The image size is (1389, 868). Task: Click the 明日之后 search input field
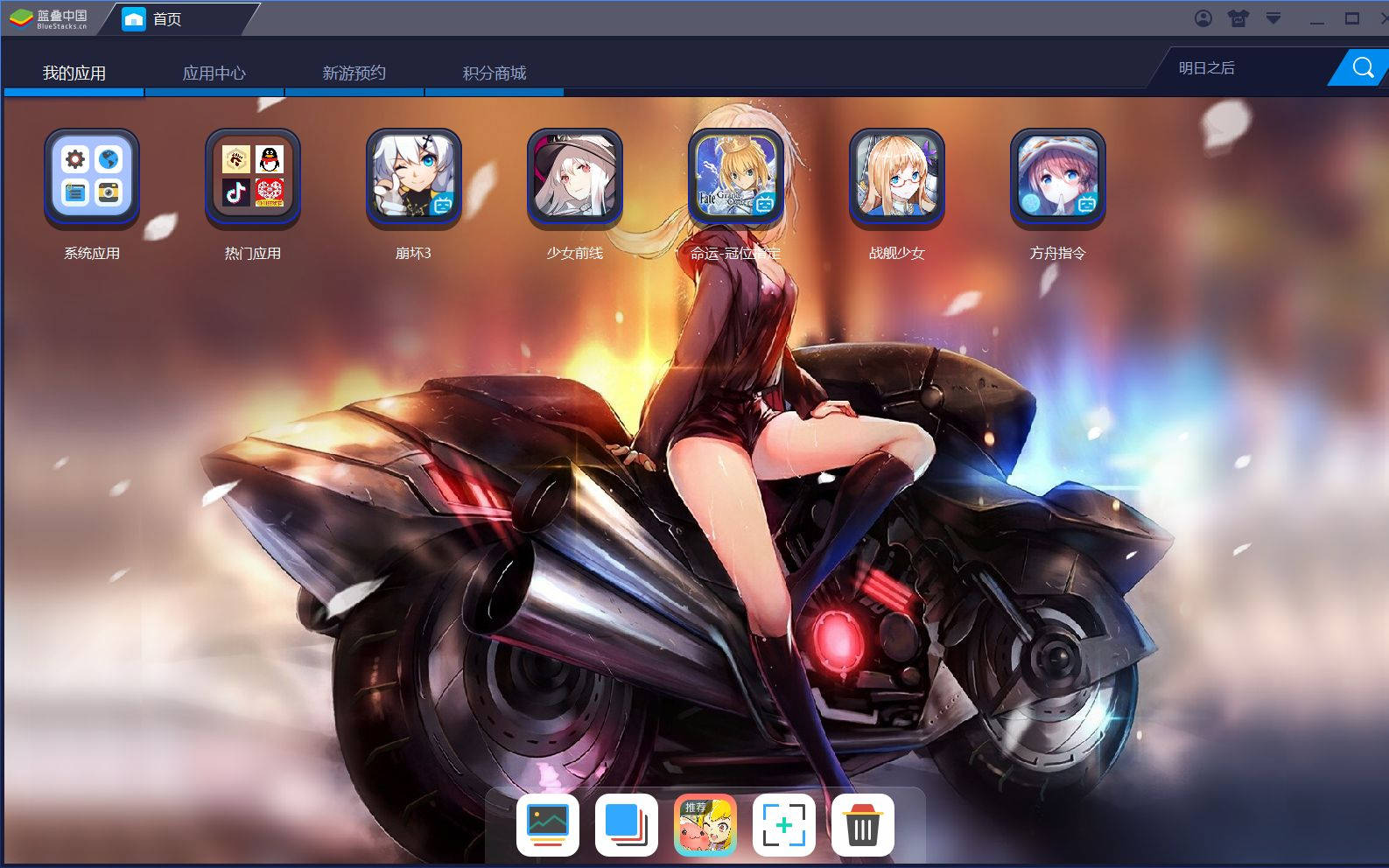1247,67
